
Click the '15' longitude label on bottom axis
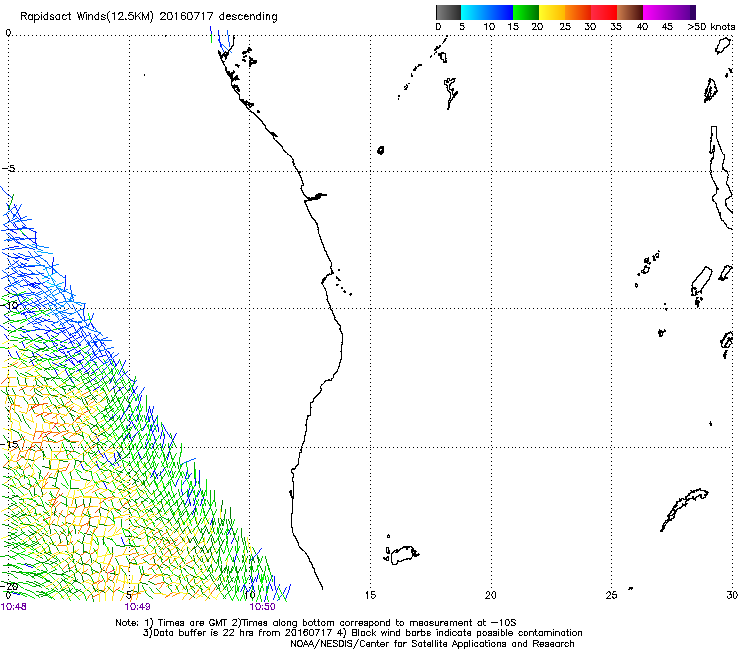click(370, 595)
